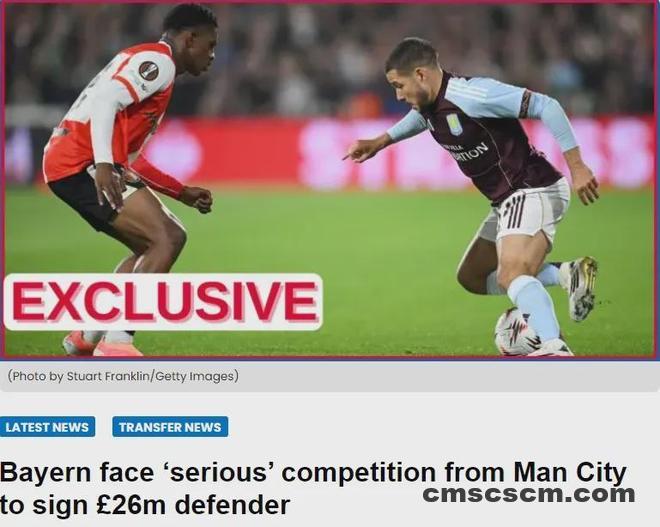Select 'Getty Images' in the photo credit
Viewport: 660px width, 527px height.
click(x=195, y=376)
